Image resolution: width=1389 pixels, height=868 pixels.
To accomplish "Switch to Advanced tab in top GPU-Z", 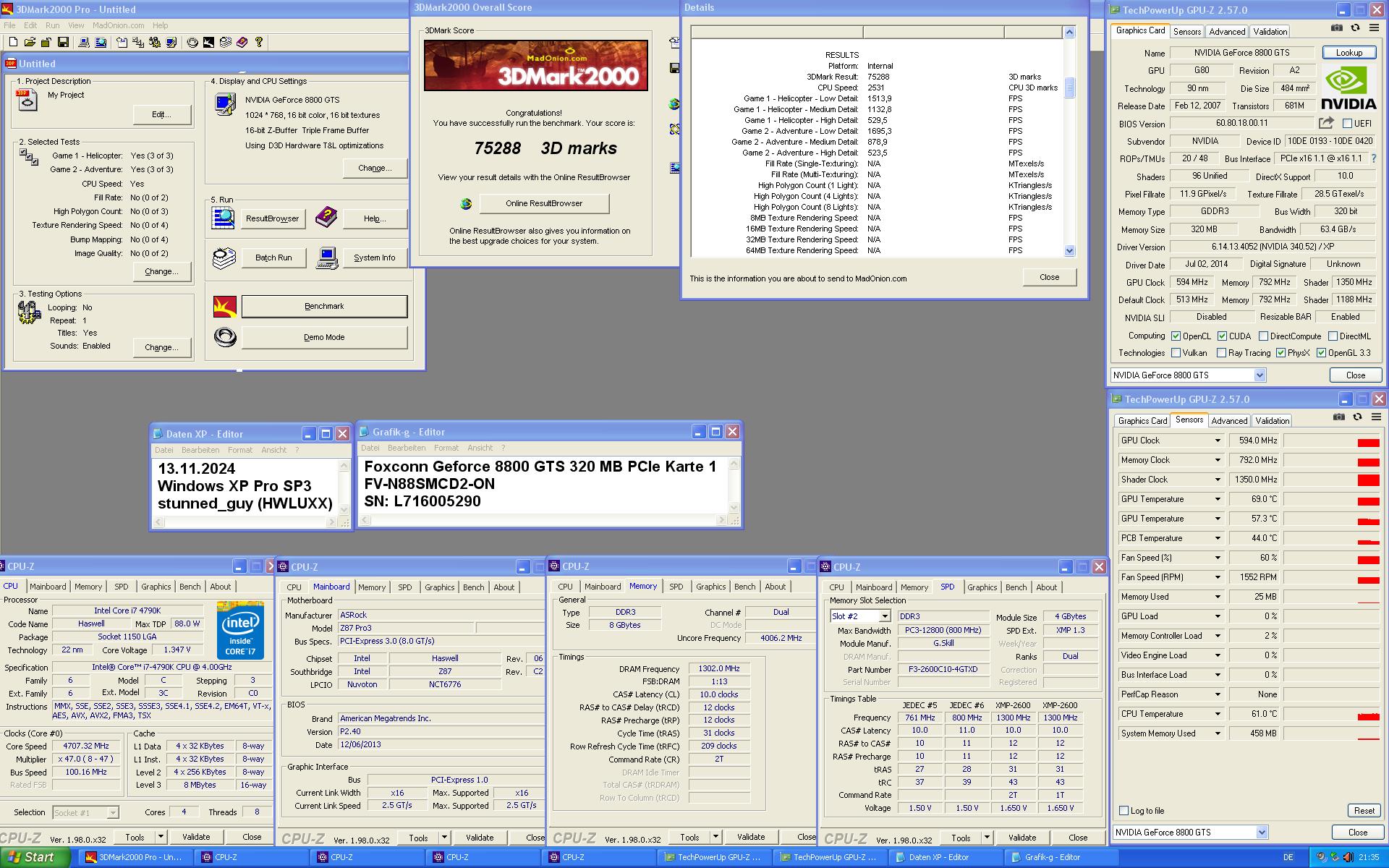I will tap(1227, 32).
